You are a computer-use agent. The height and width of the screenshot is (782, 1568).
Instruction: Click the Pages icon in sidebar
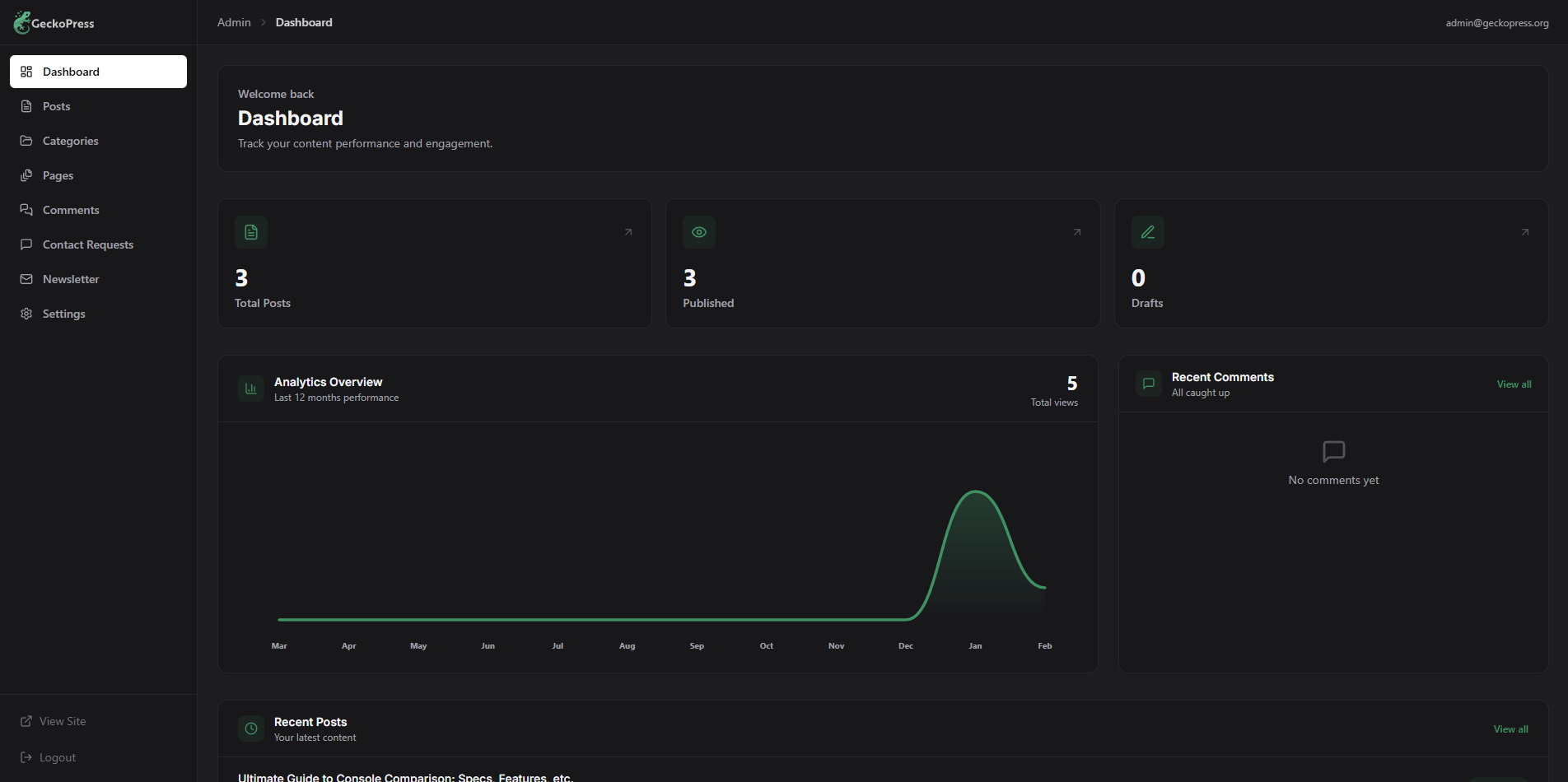(x=26, y=175)
